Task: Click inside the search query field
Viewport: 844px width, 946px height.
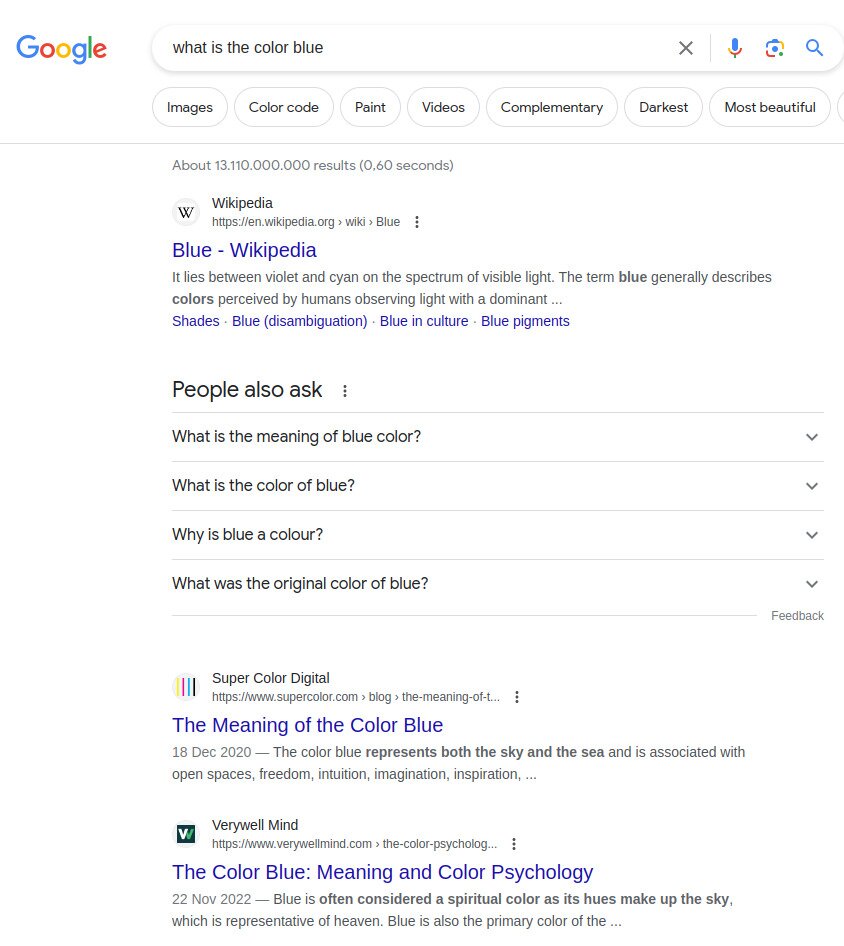Action: pos(416,48)
